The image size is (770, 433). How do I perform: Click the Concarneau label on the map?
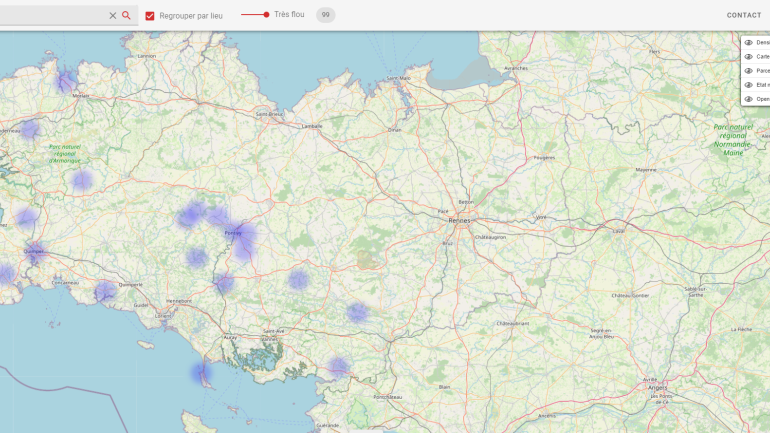pyautogui.click(x=65, y=283)
